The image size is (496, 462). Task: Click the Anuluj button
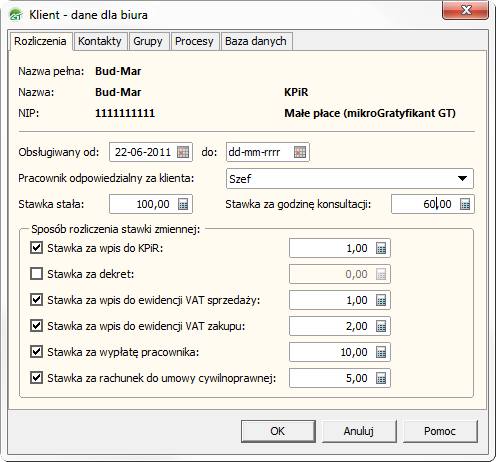359,431
